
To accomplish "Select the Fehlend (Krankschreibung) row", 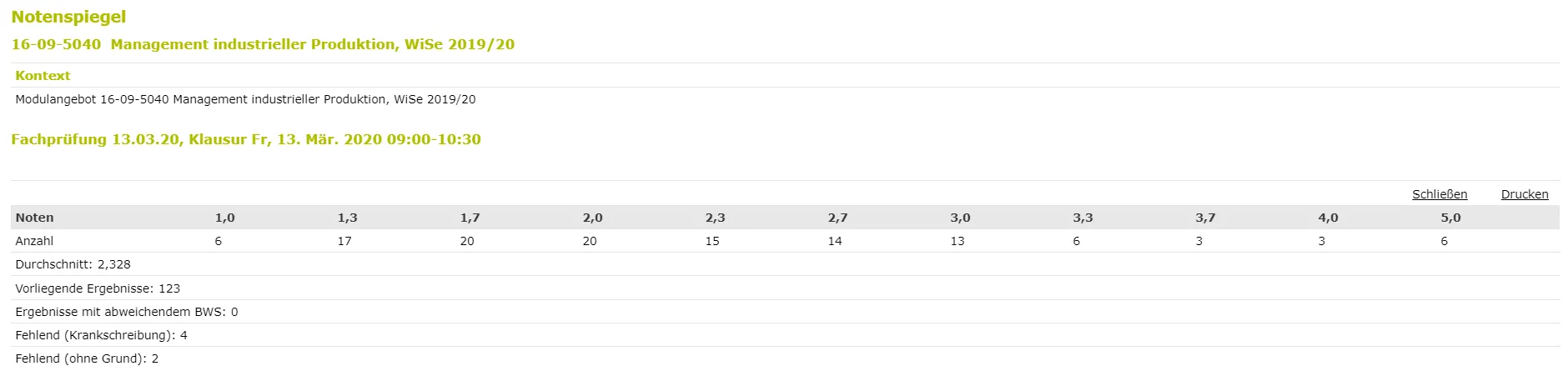I will (785, 335).
